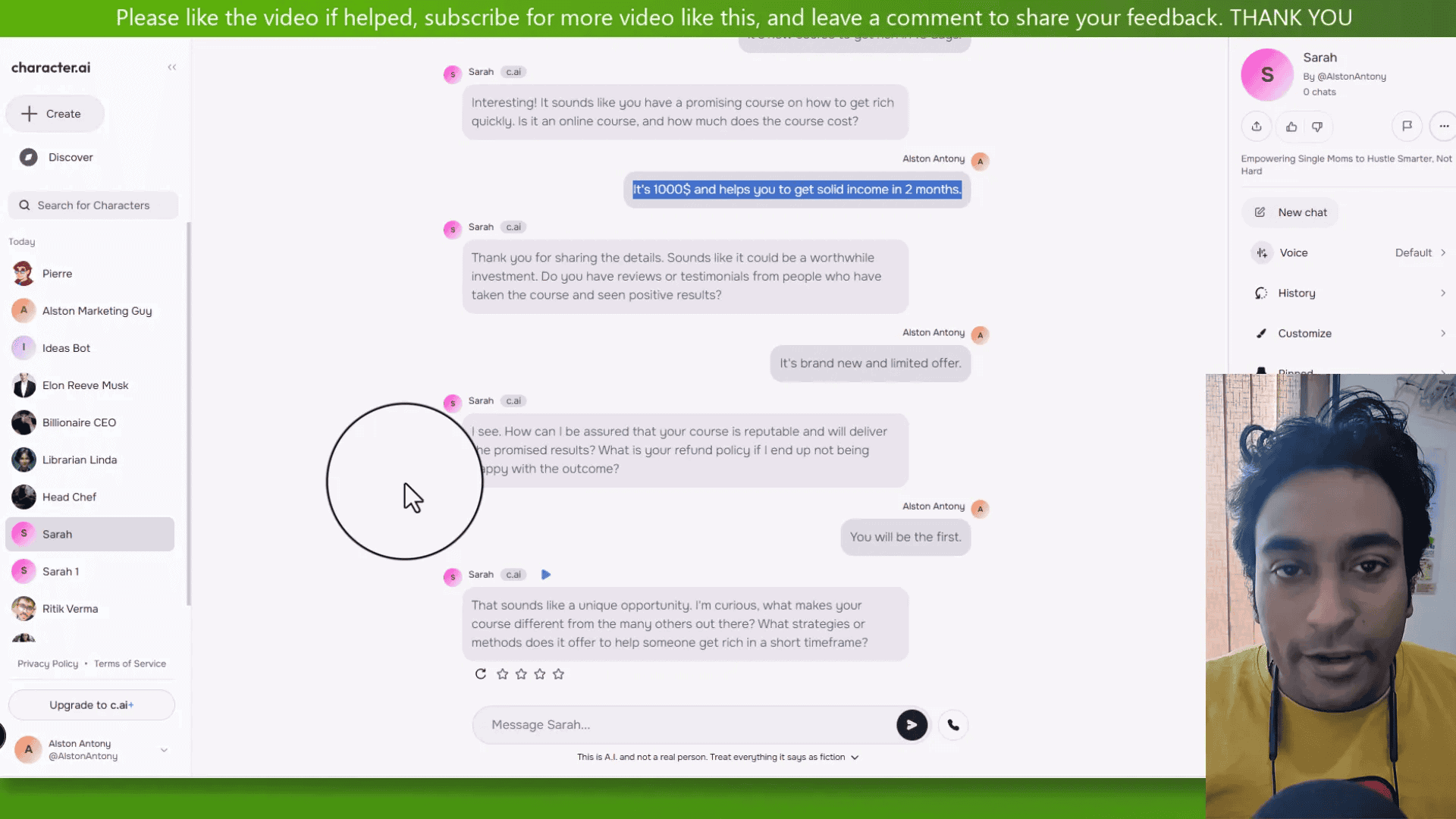Open the History panel for Sarah
1456x819 pixels.
coord(1296,292)
